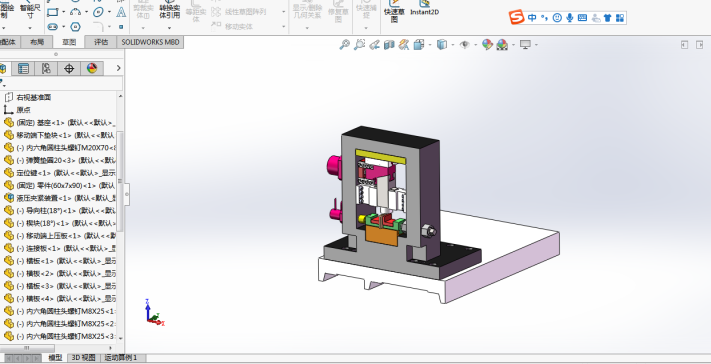Viewport: 711px width, 364px height.
Task: Click the View Orientation cube icon
Action: pyautogui.click(x=419, y=44)
